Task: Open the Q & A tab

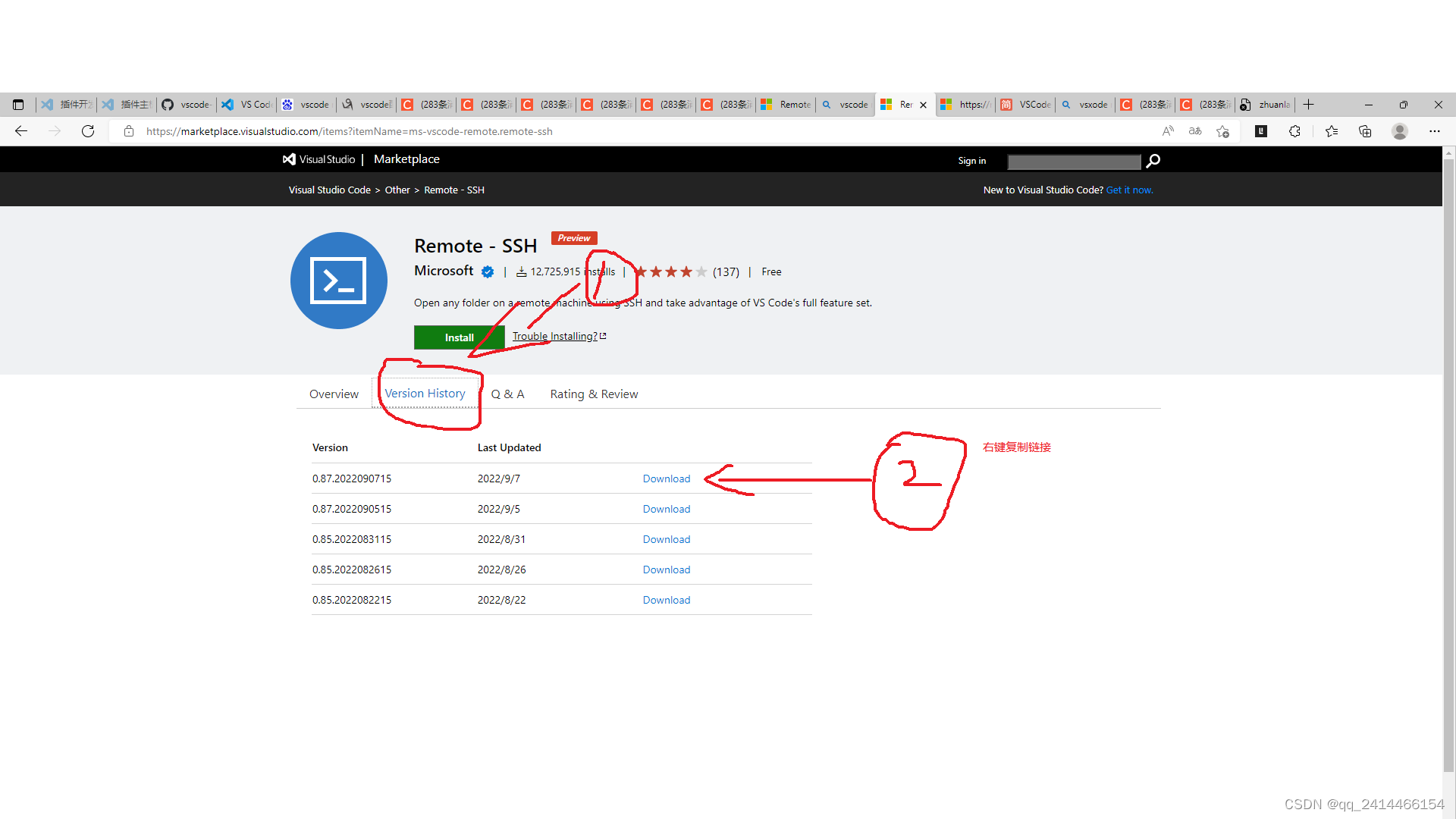Action: tap(507, 394)
